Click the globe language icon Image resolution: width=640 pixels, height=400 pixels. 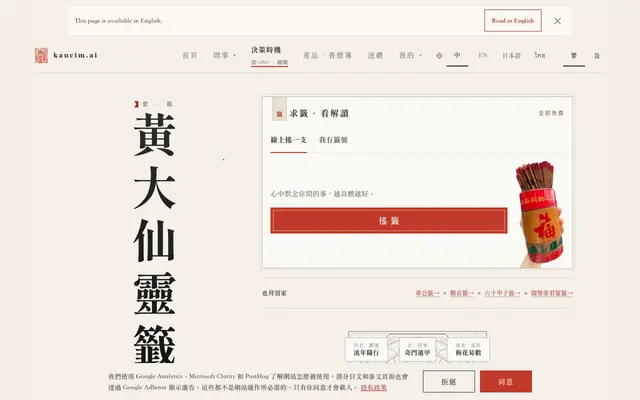(439, 56)
